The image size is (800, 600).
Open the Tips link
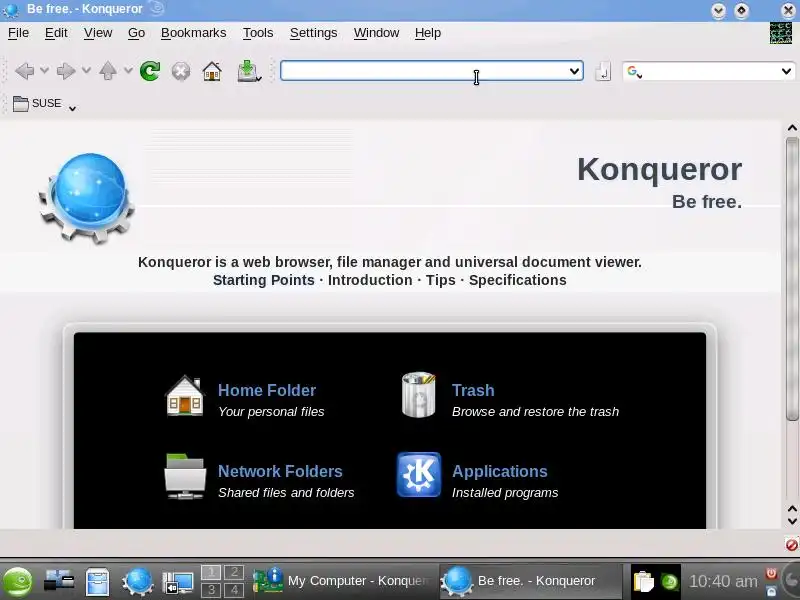click(440, 280)
